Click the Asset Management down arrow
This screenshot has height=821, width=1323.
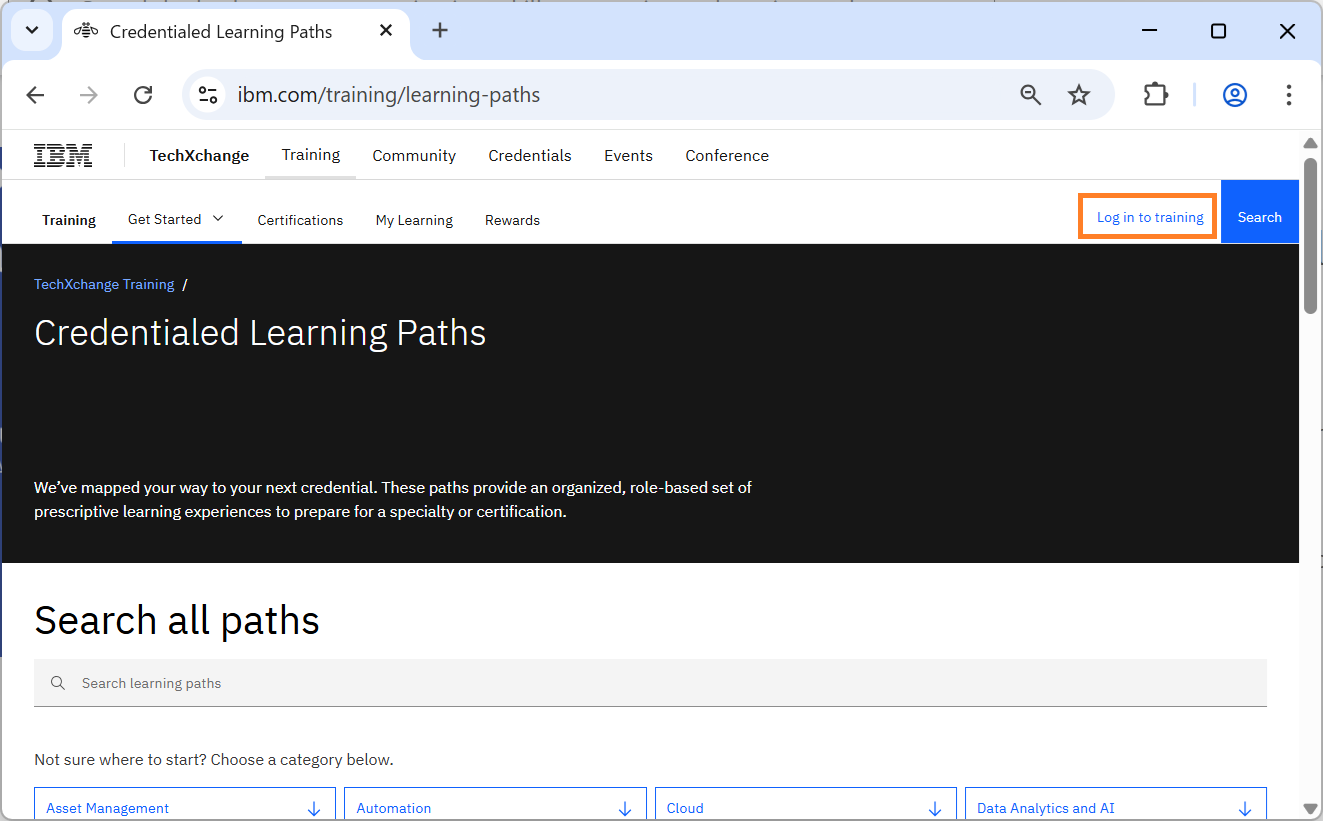tap(314, 808)
